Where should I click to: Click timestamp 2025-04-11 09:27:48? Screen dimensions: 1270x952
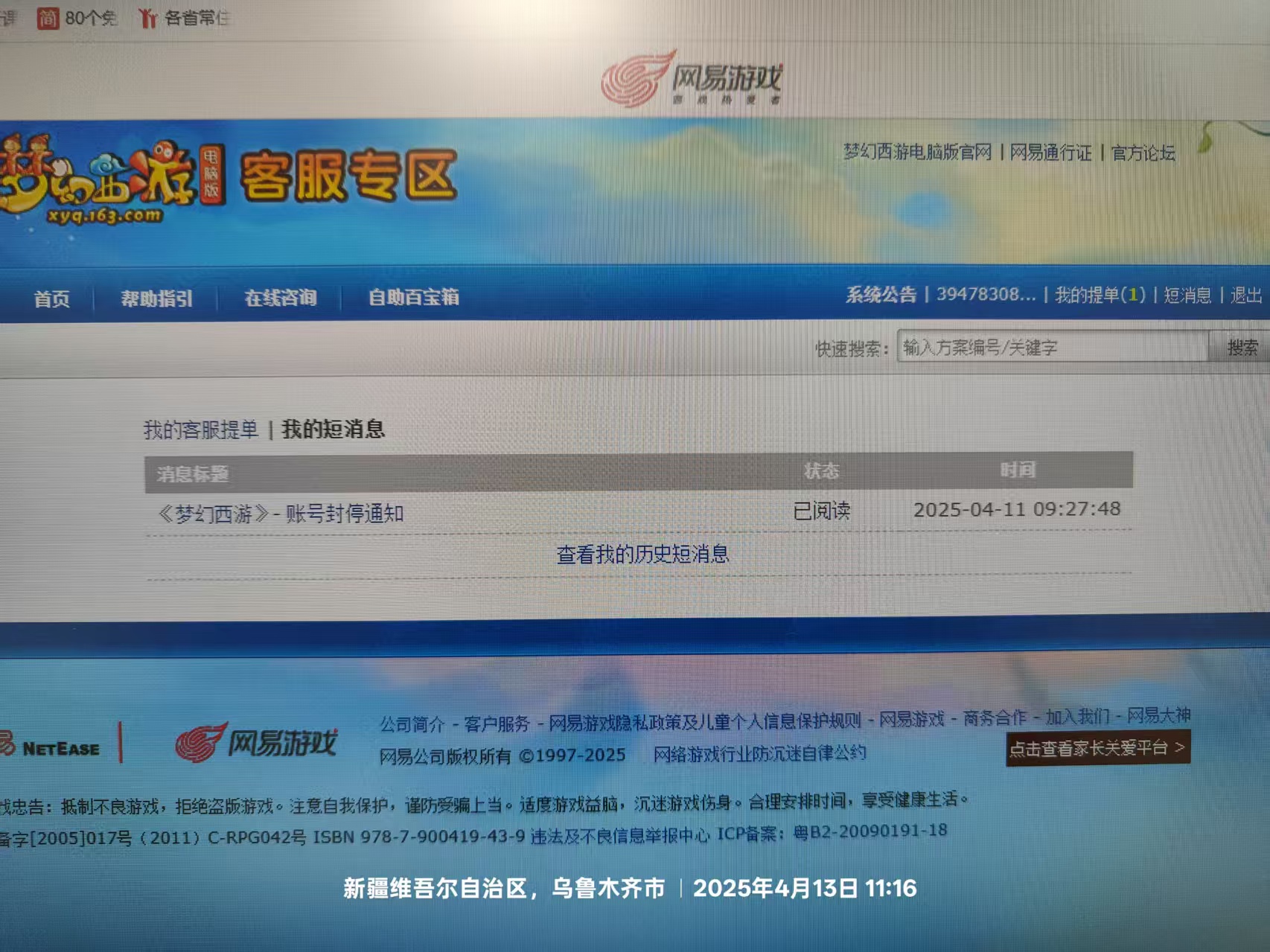tap(1016, 509)
